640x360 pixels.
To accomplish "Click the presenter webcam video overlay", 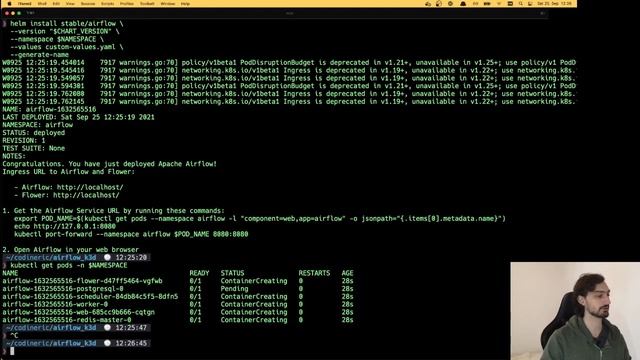I will tap(575, 311).
